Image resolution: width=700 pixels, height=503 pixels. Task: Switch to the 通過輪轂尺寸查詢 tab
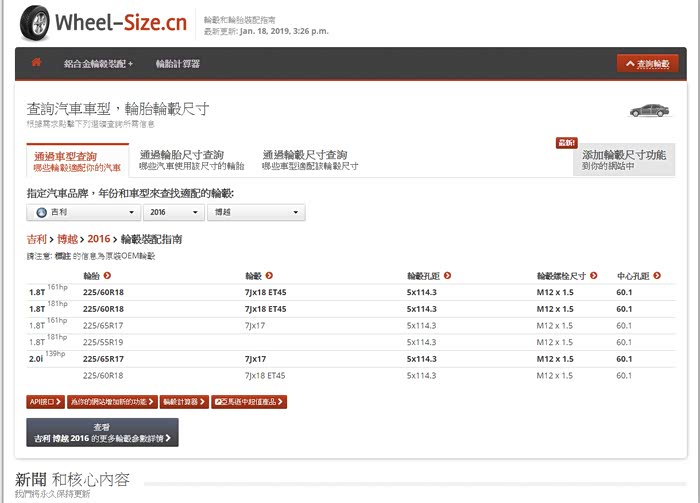pyautogui.click(x=310, y=160)
